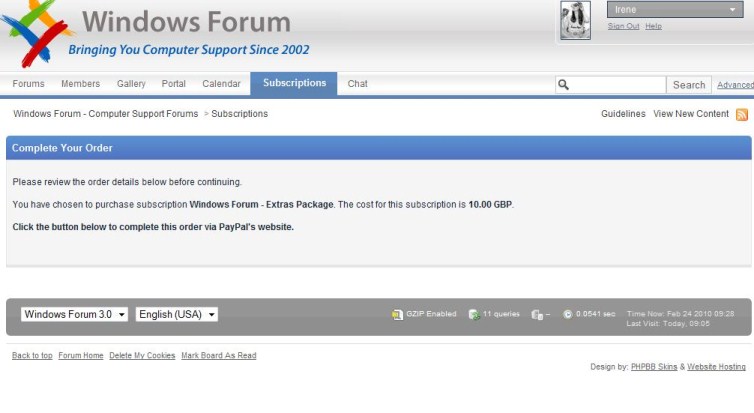Click the Back to top link
The width and height of the screenshot is (754, 413).
tap(32, 356)
